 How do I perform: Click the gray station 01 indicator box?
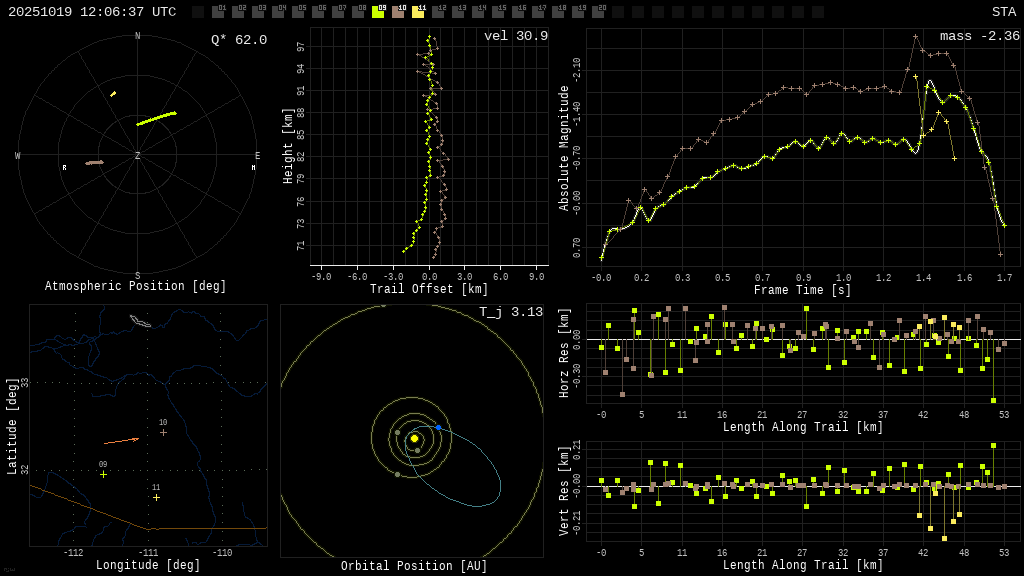point(218,12)
